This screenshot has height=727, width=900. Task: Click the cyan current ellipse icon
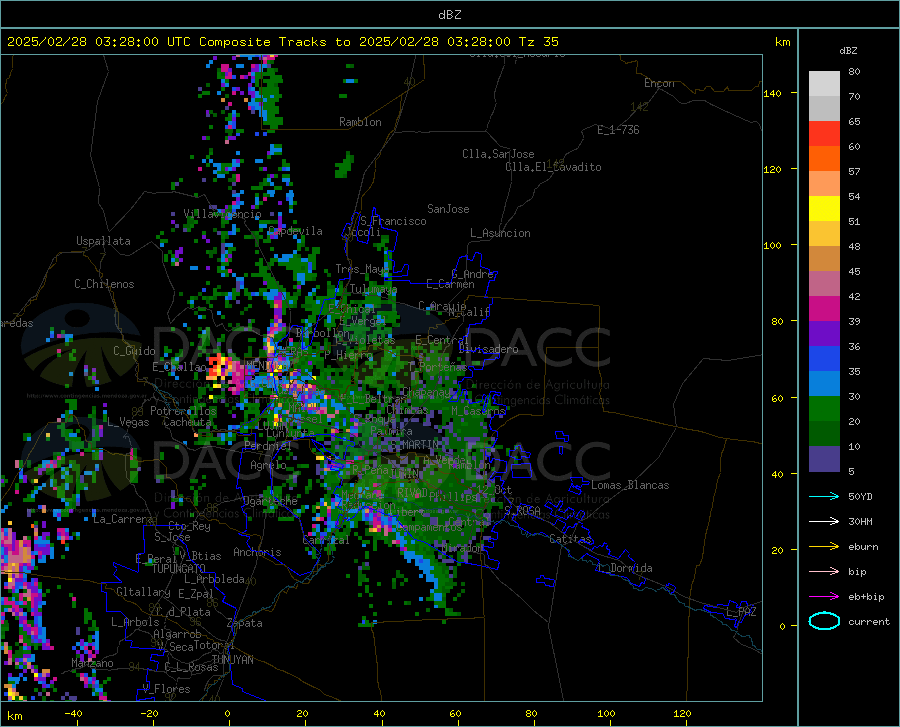[824, 621]
